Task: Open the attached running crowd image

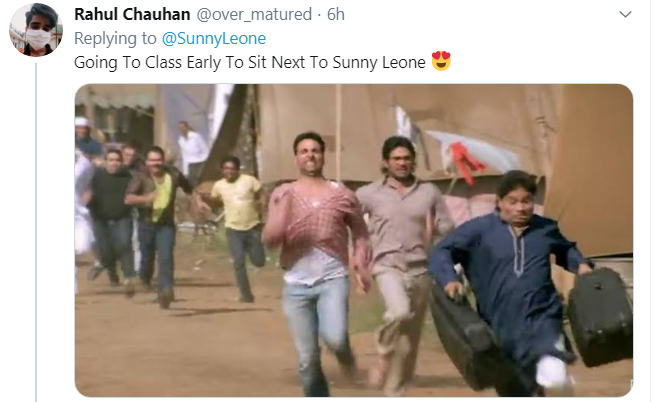Action: pyautogui.click(x=354, y=240)
